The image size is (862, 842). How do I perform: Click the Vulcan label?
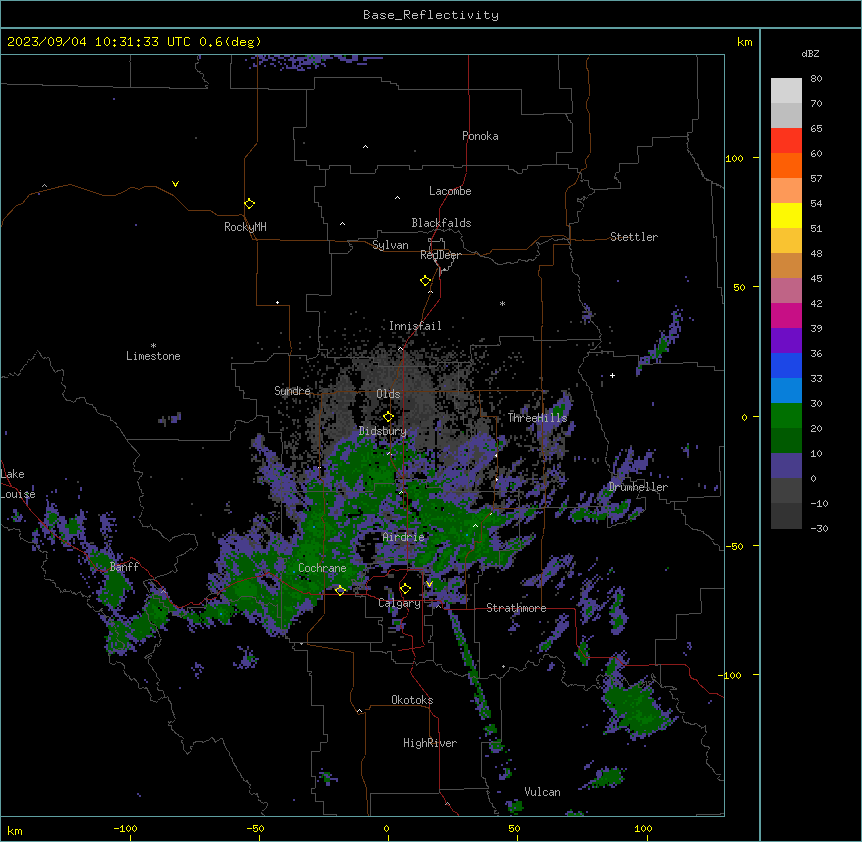[x=543, y=792]
